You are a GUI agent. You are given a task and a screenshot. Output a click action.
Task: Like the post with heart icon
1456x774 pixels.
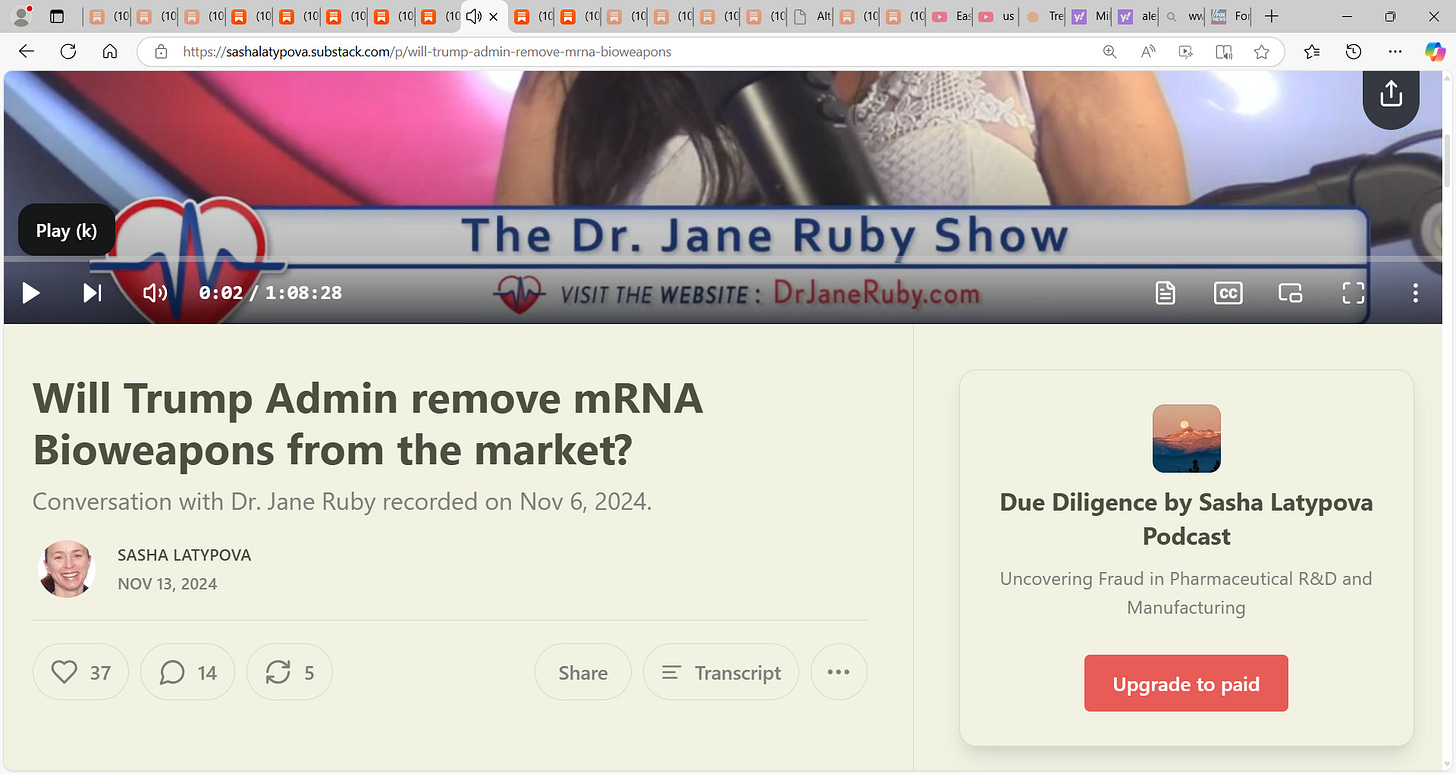(81, 672)
